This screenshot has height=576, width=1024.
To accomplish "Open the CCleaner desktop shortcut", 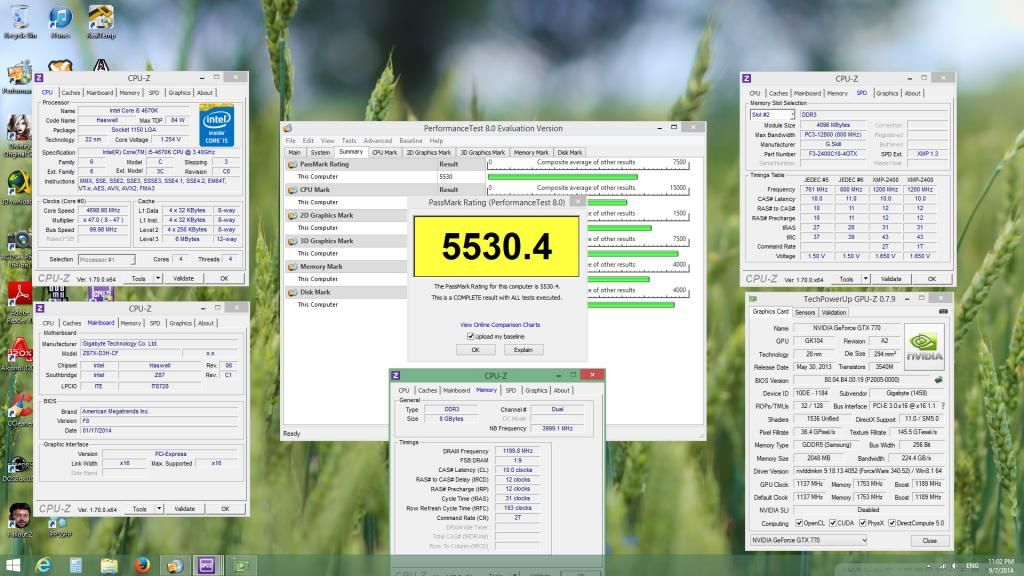I will [19, 409].
